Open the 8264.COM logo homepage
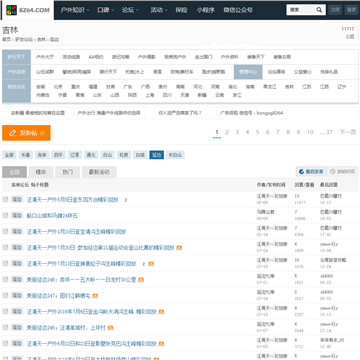This screenshot has width=360, height=360. pos(28,10)
